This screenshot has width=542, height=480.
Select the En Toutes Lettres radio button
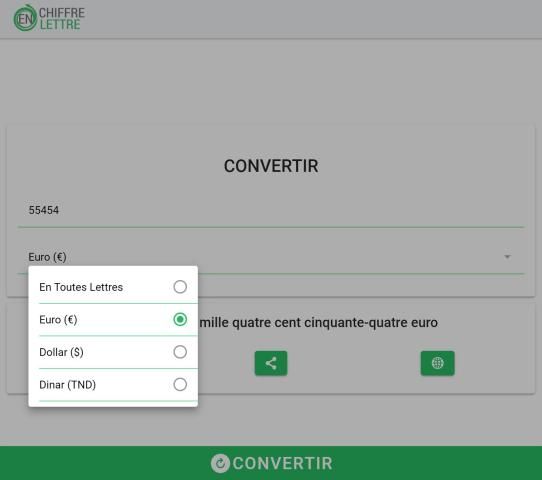180,287
